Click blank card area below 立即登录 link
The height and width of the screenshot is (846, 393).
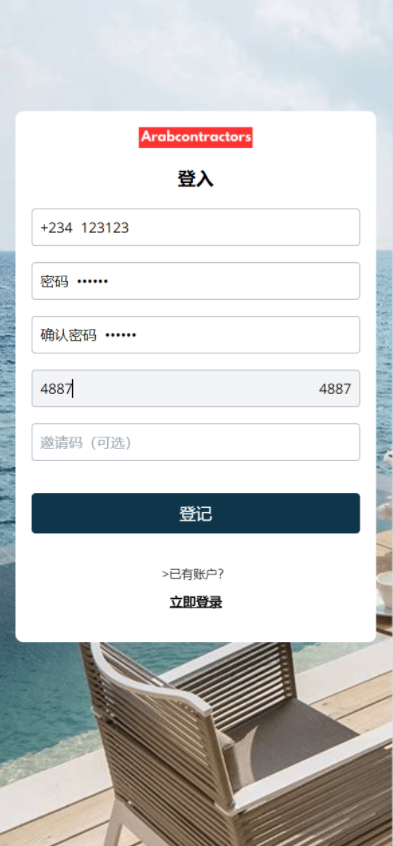pyautogui.click(x=195, y=626)
